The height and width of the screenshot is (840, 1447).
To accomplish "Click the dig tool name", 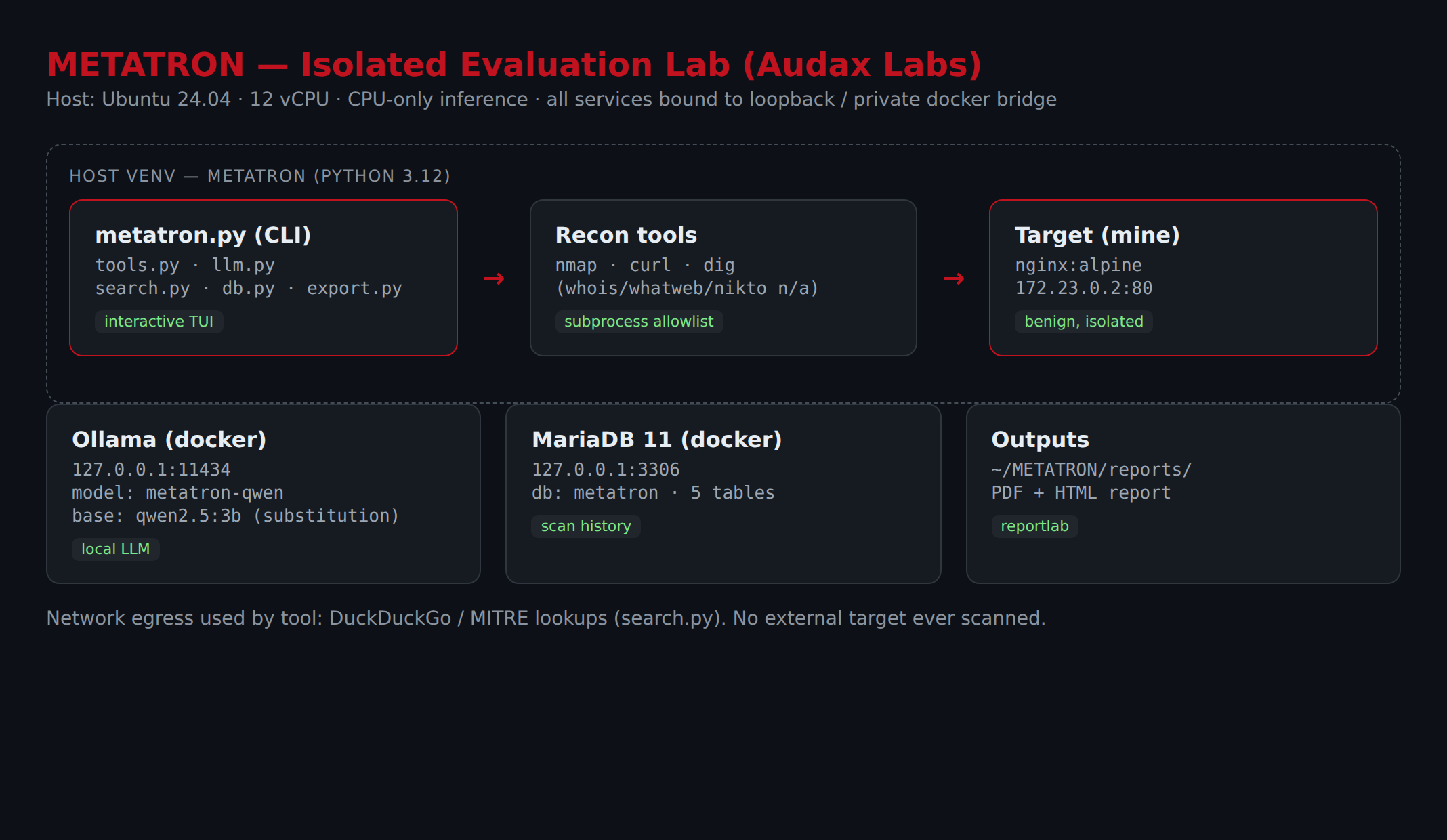I will coord(719,265).
